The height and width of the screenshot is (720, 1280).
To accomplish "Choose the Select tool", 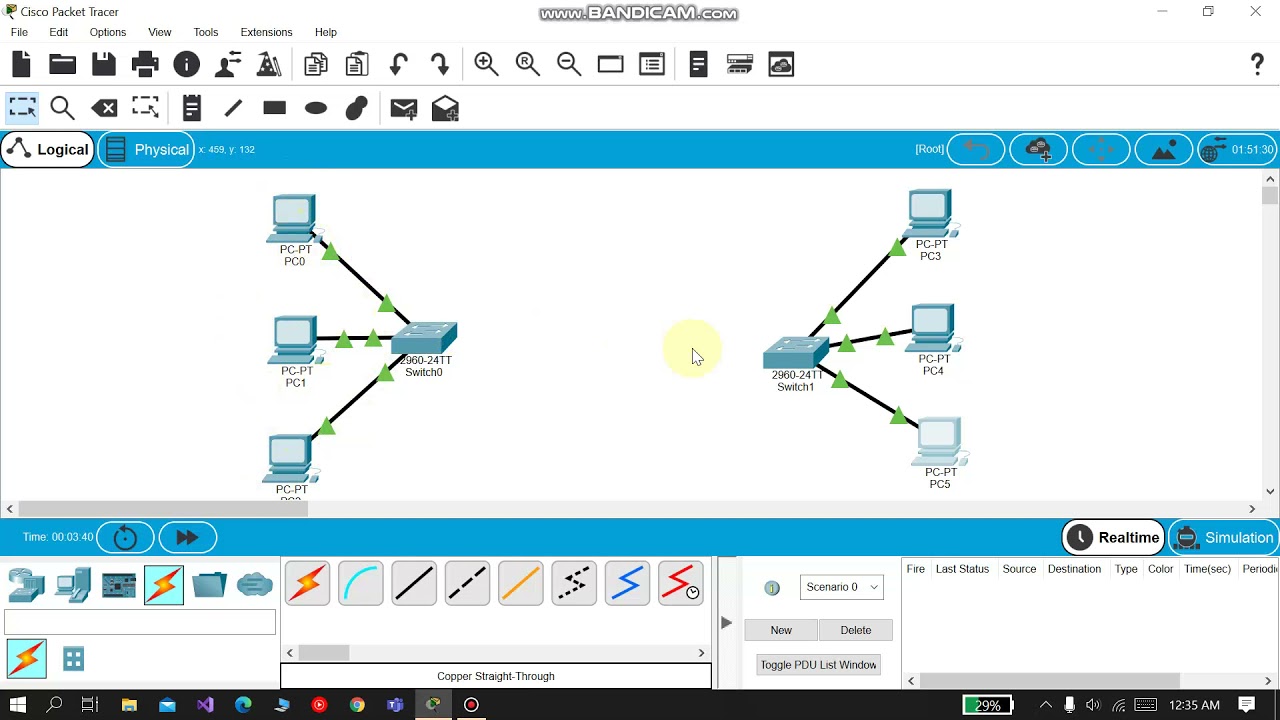I will [x=22, y=108].
